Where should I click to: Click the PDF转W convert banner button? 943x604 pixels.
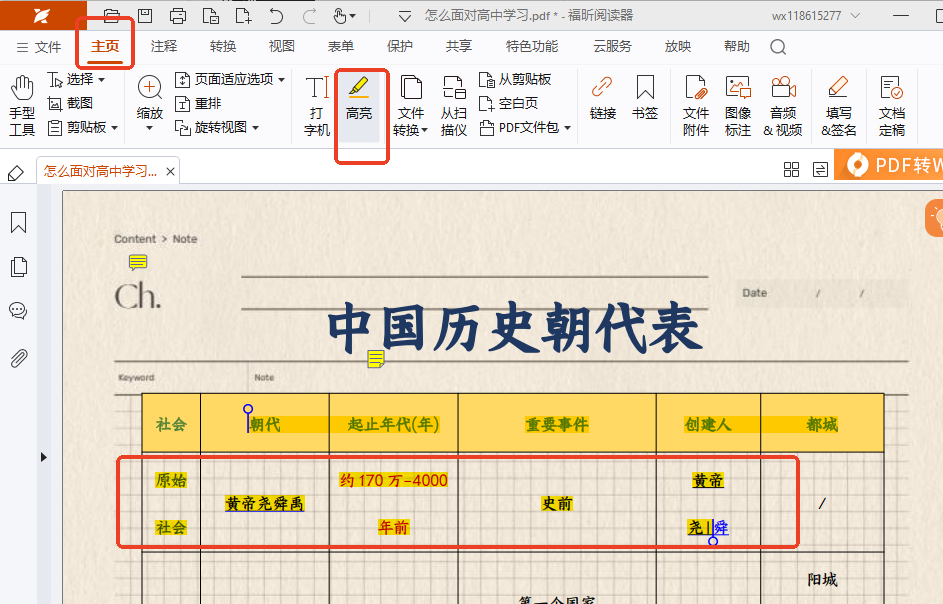889,165
